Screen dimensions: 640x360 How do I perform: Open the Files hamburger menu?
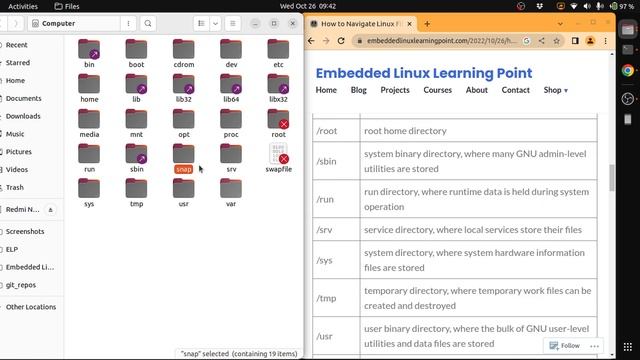[x=233, y=24]
